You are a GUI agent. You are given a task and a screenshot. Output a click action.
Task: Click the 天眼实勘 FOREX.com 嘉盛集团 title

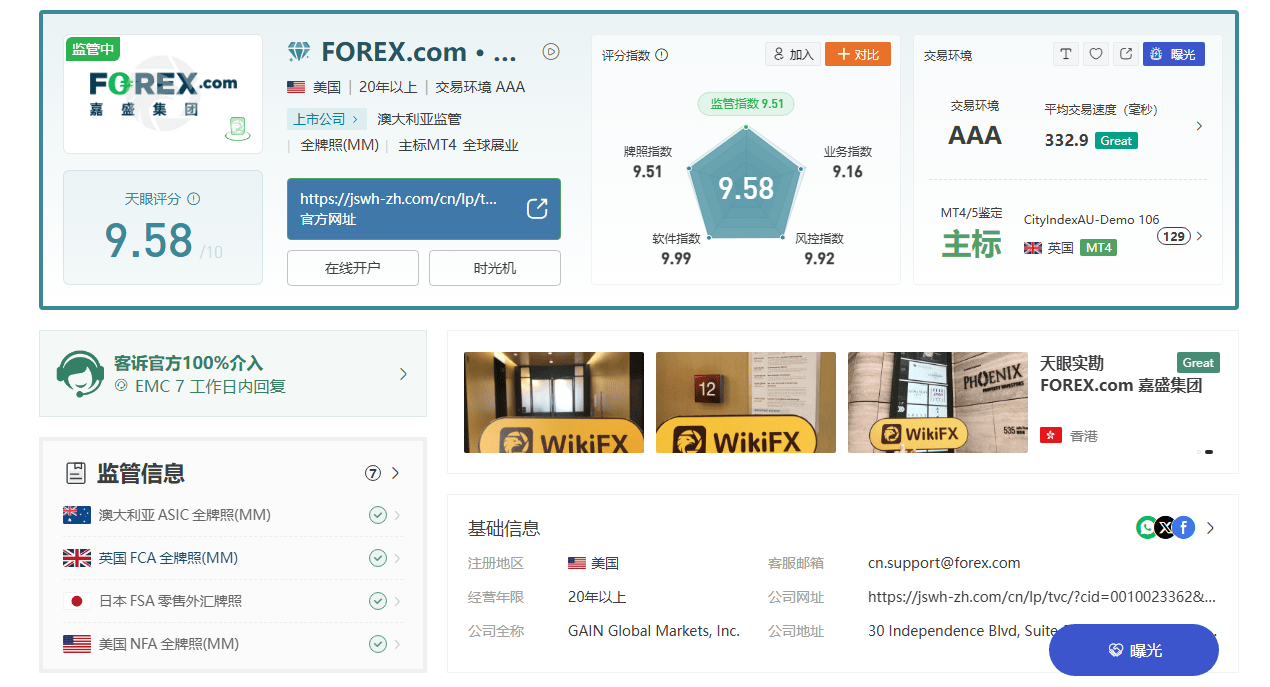[x=1121, y=374]
